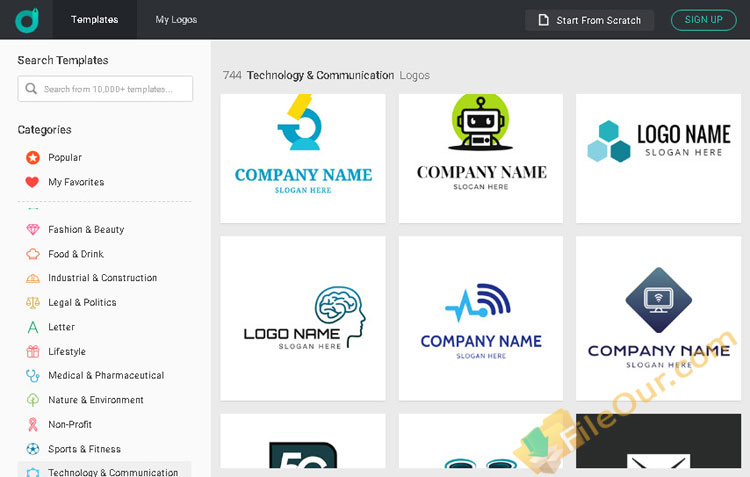
Task: Click the Food & Drink chef hat icon
Action: click(32, 254)
